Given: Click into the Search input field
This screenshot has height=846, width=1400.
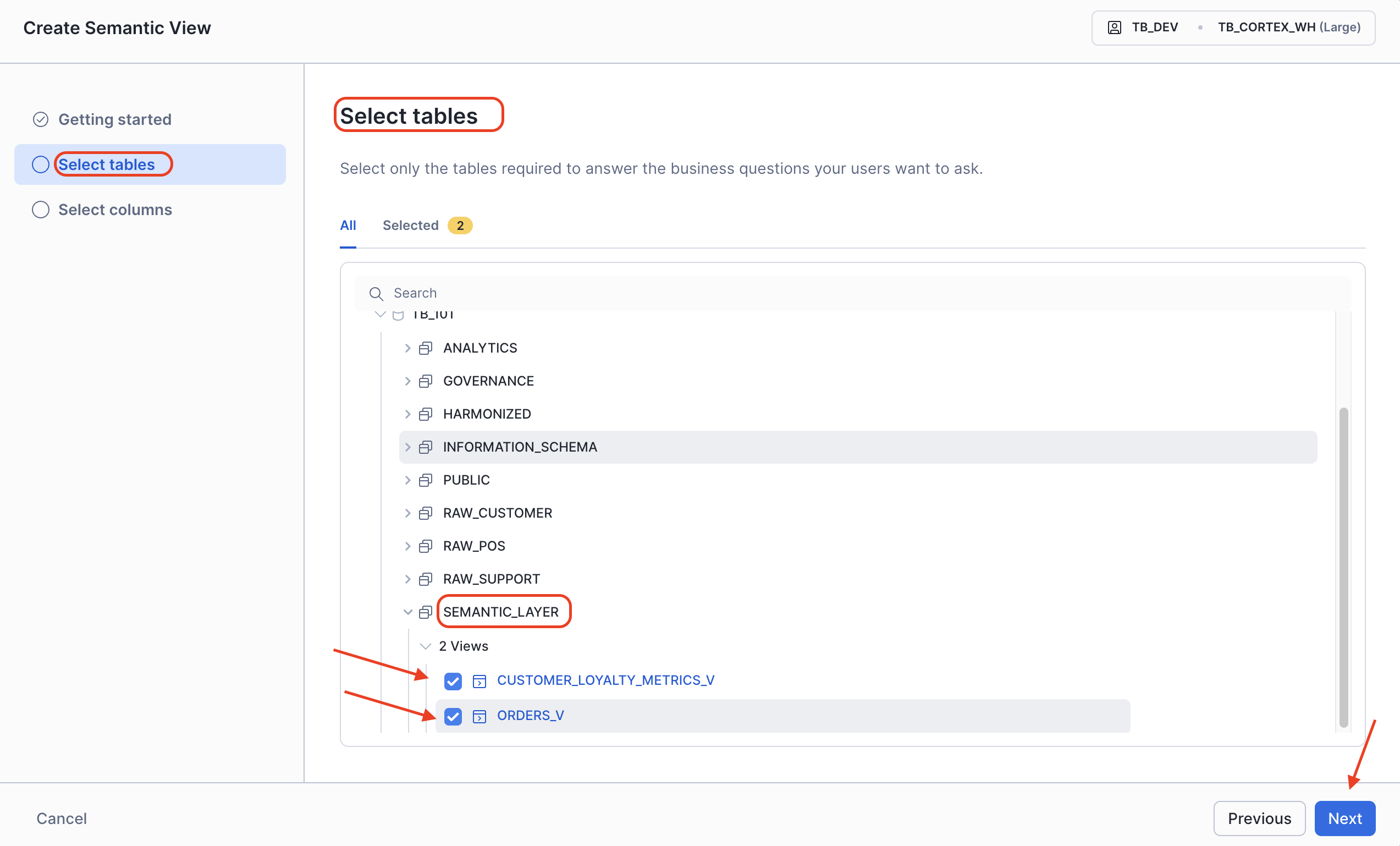Looking at the screenshot, I should point(852,293).
